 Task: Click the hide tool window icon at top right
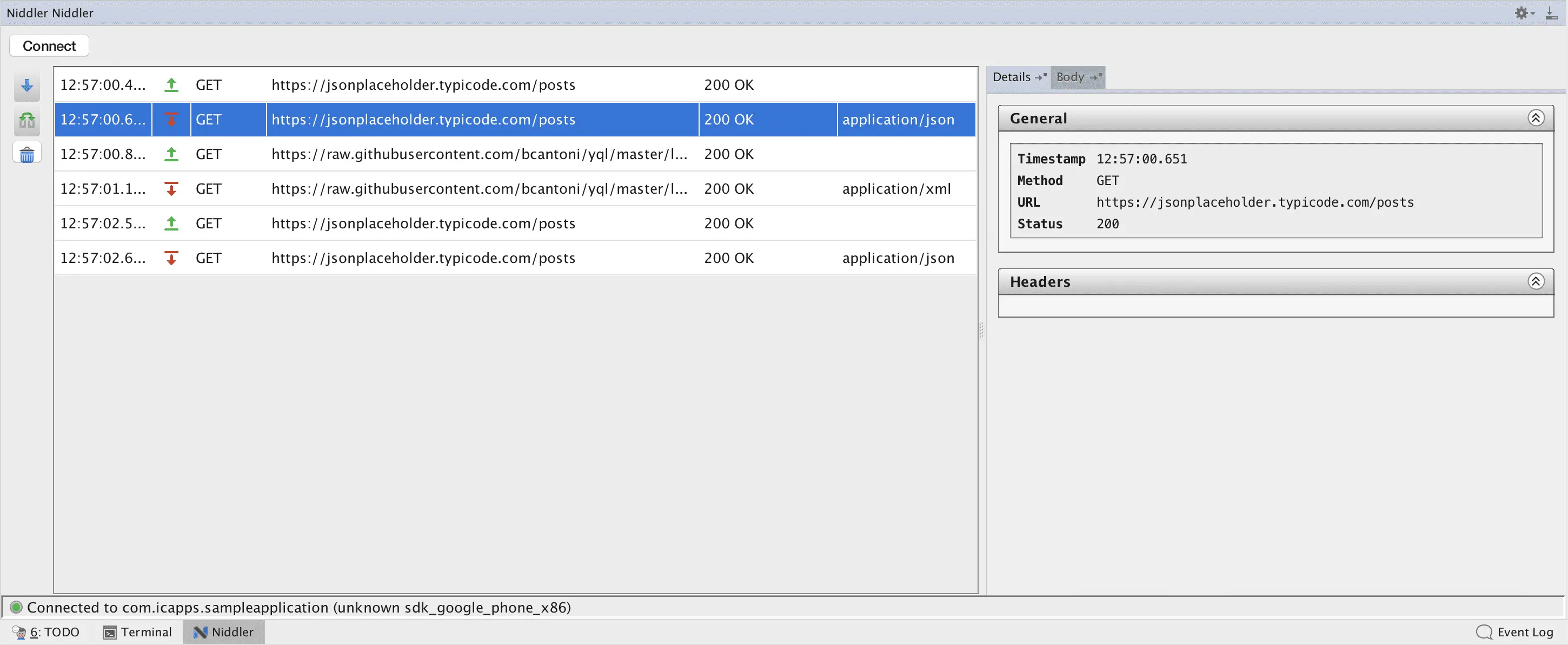(1551, 13)
